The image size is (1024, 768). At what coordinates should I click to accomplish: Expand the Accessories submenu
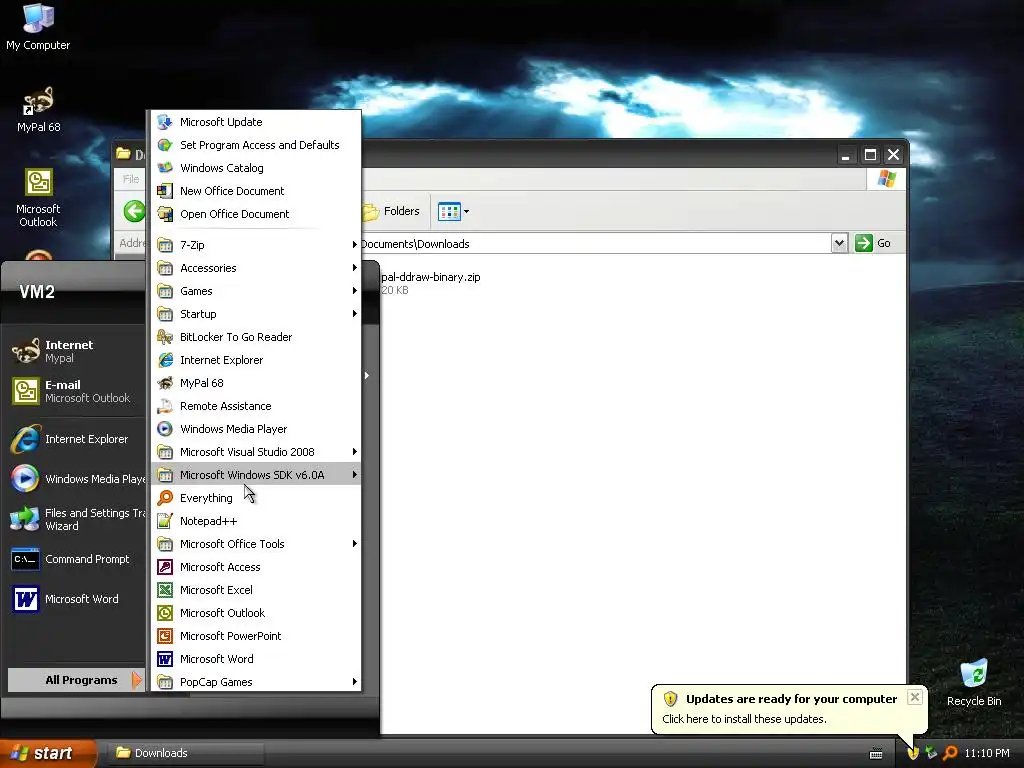point(255,268)
